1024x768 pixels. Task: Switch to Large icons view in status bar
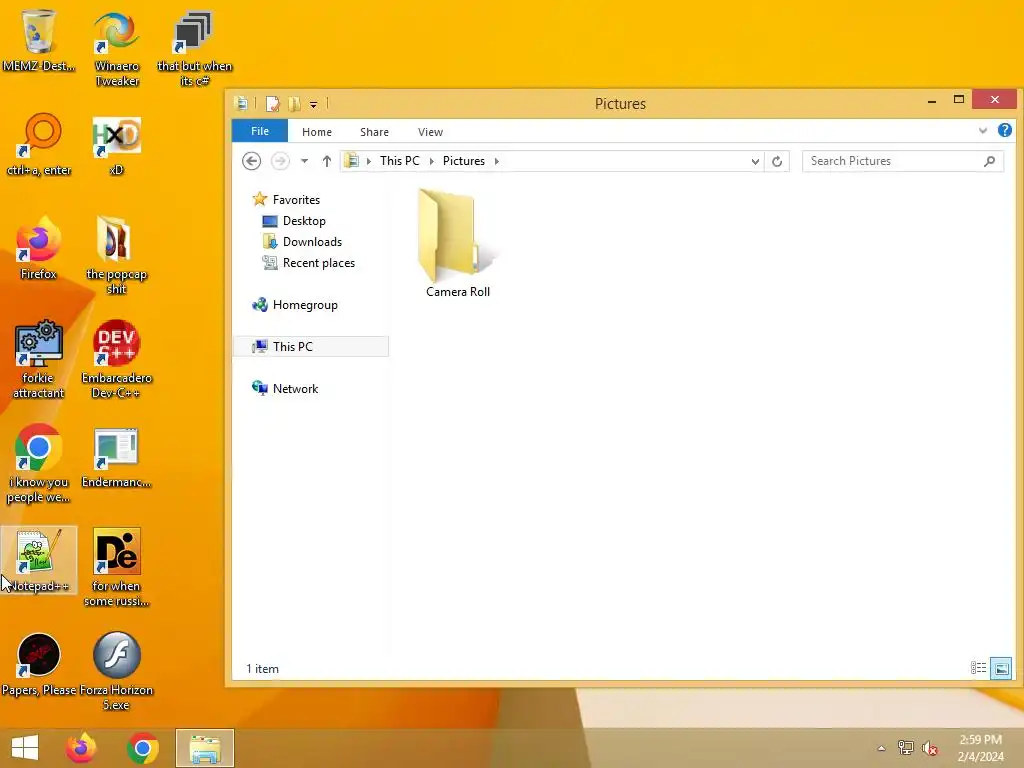pyautogui.click(x=1000, y=668)
